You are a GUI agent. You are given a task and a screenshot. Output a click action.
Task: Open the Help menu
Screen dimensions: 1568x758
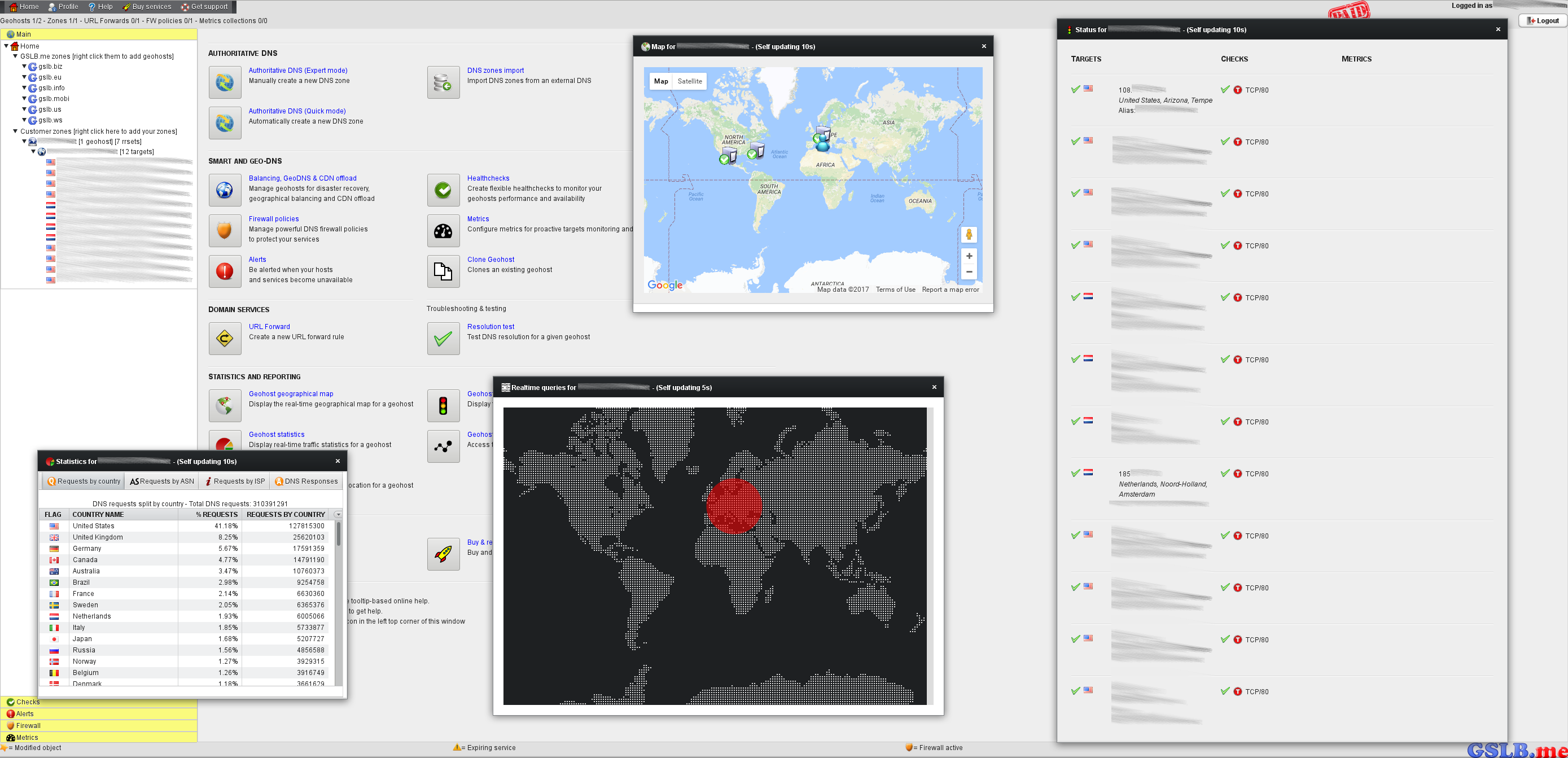(x=100, y=7)
